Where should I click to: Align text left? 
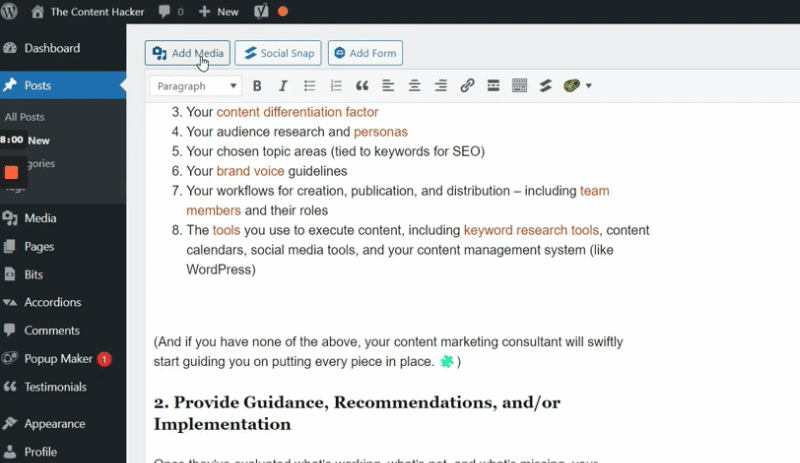tap(388, 86)
